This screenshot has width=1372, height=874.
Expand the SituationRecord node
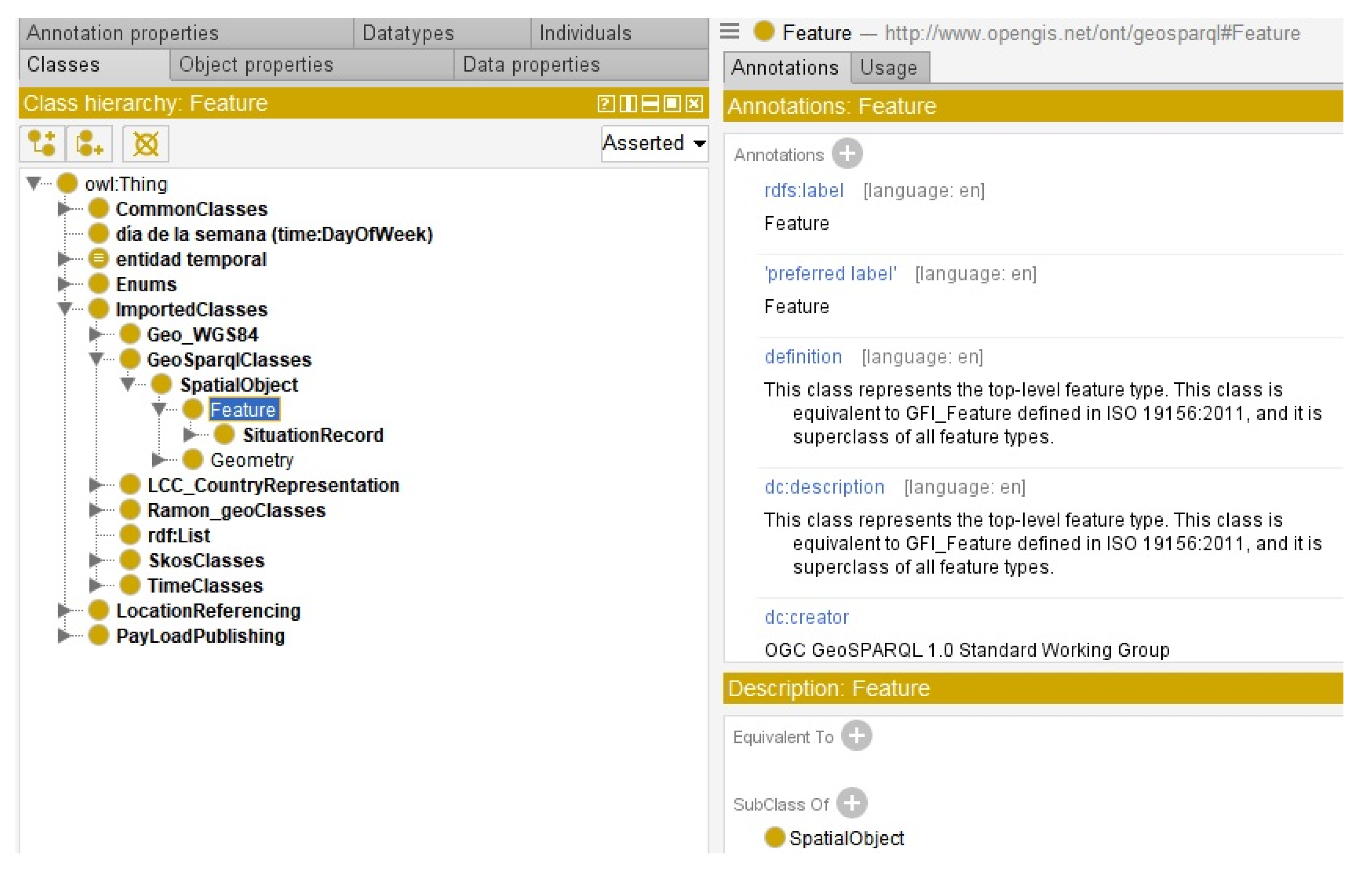coord(190,435)
